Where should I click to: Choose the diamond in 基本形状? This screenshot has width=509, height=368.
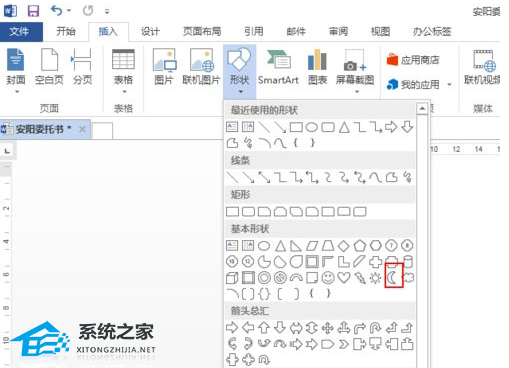344,246
